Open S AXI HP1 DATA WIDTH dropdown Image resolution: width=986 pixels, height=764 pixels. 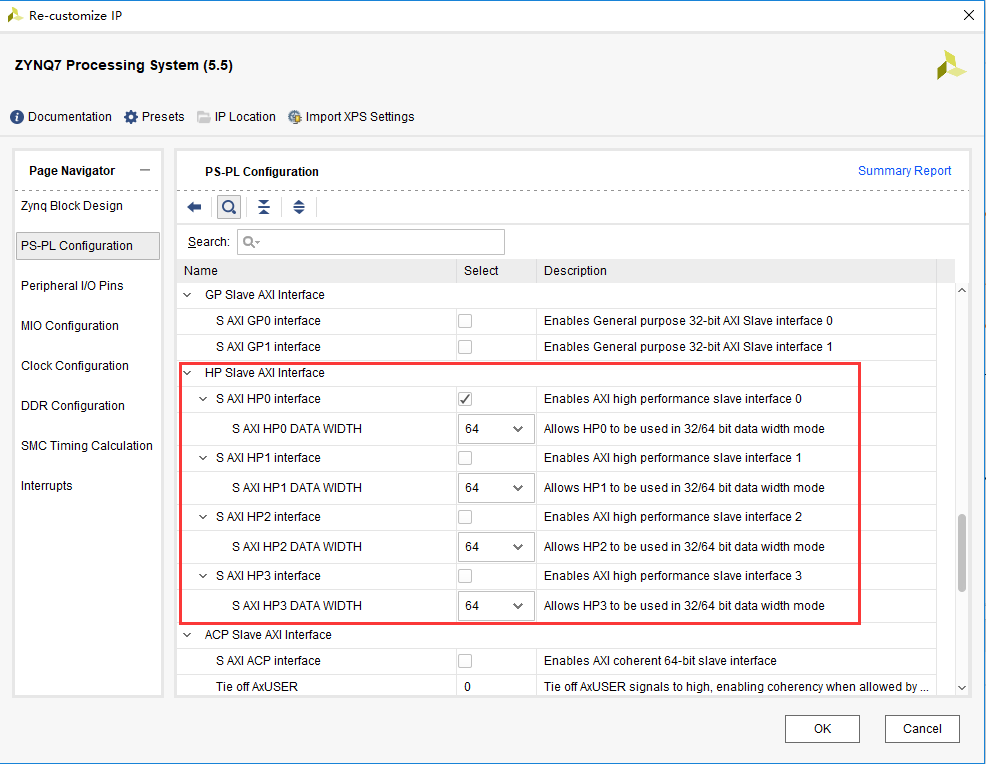pyautogui.click(x=496, y=488)
